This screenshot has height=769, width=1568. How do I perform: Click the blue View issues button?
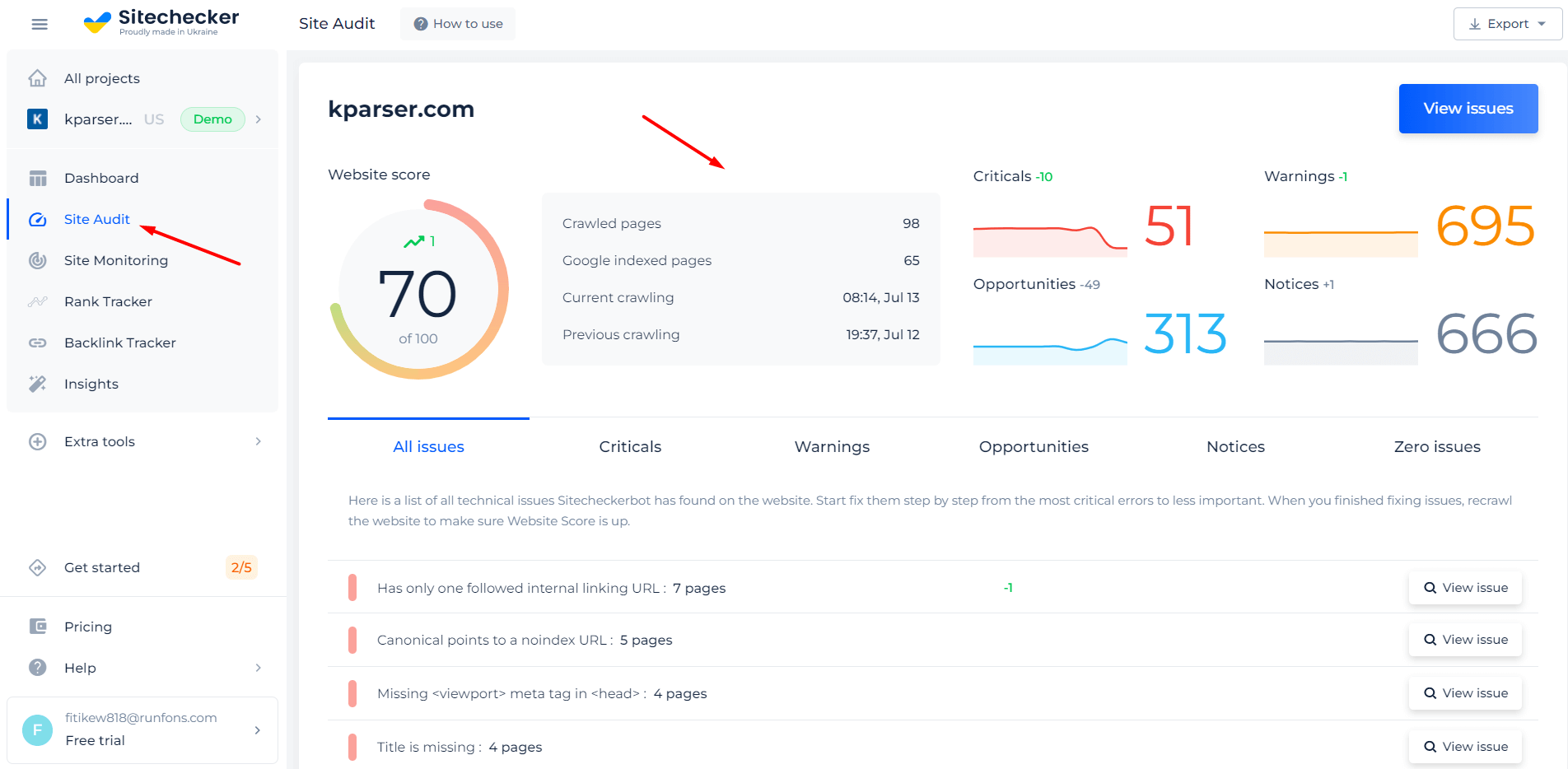(x=1468, y=109)
